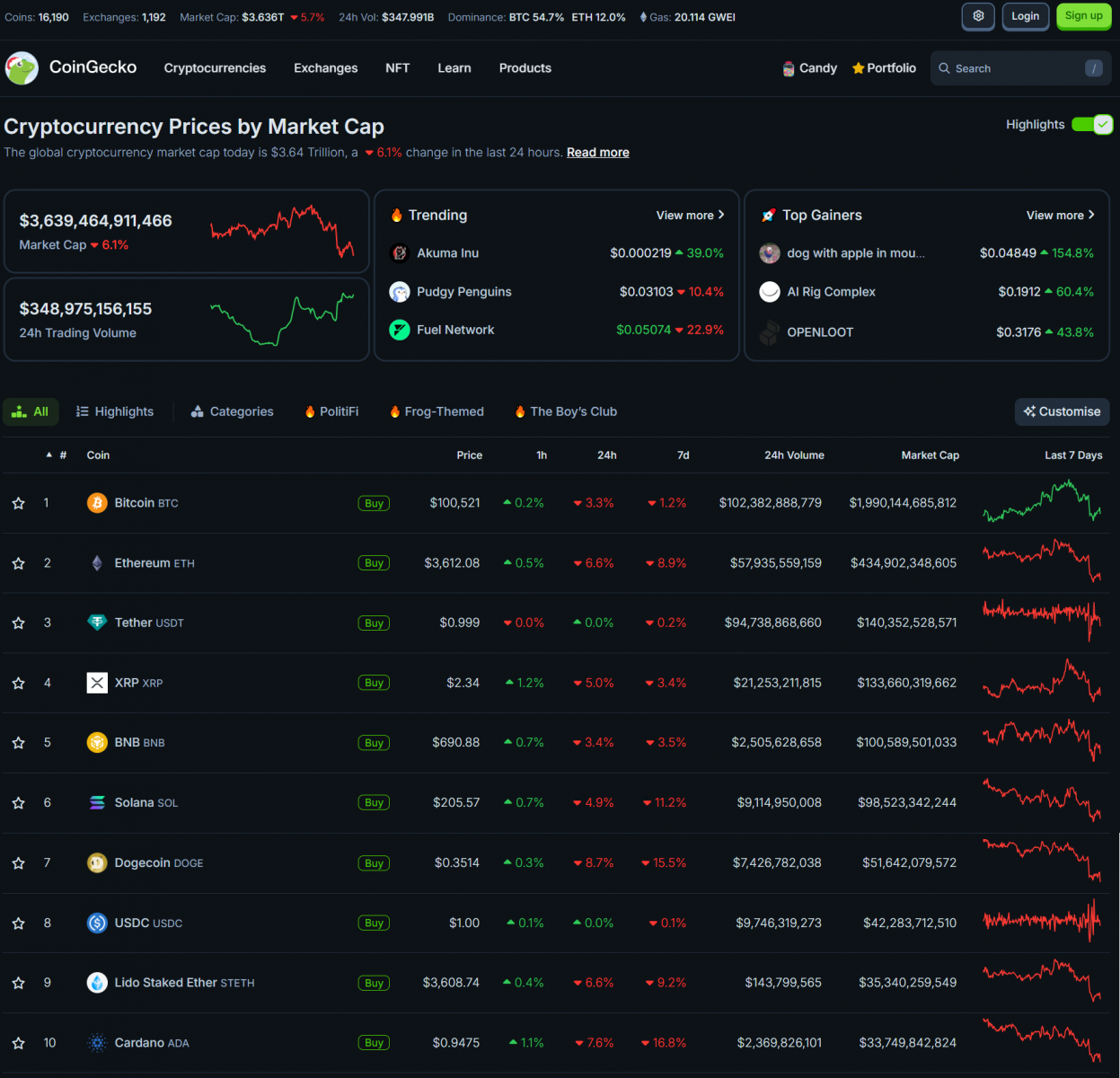
Task: Click the Dogecoin coin icon
Action: [97, 863]
